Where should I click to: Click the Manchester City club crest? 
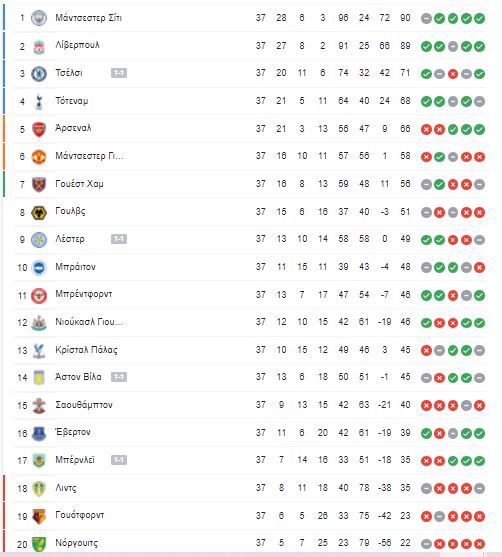coord(39,18)
